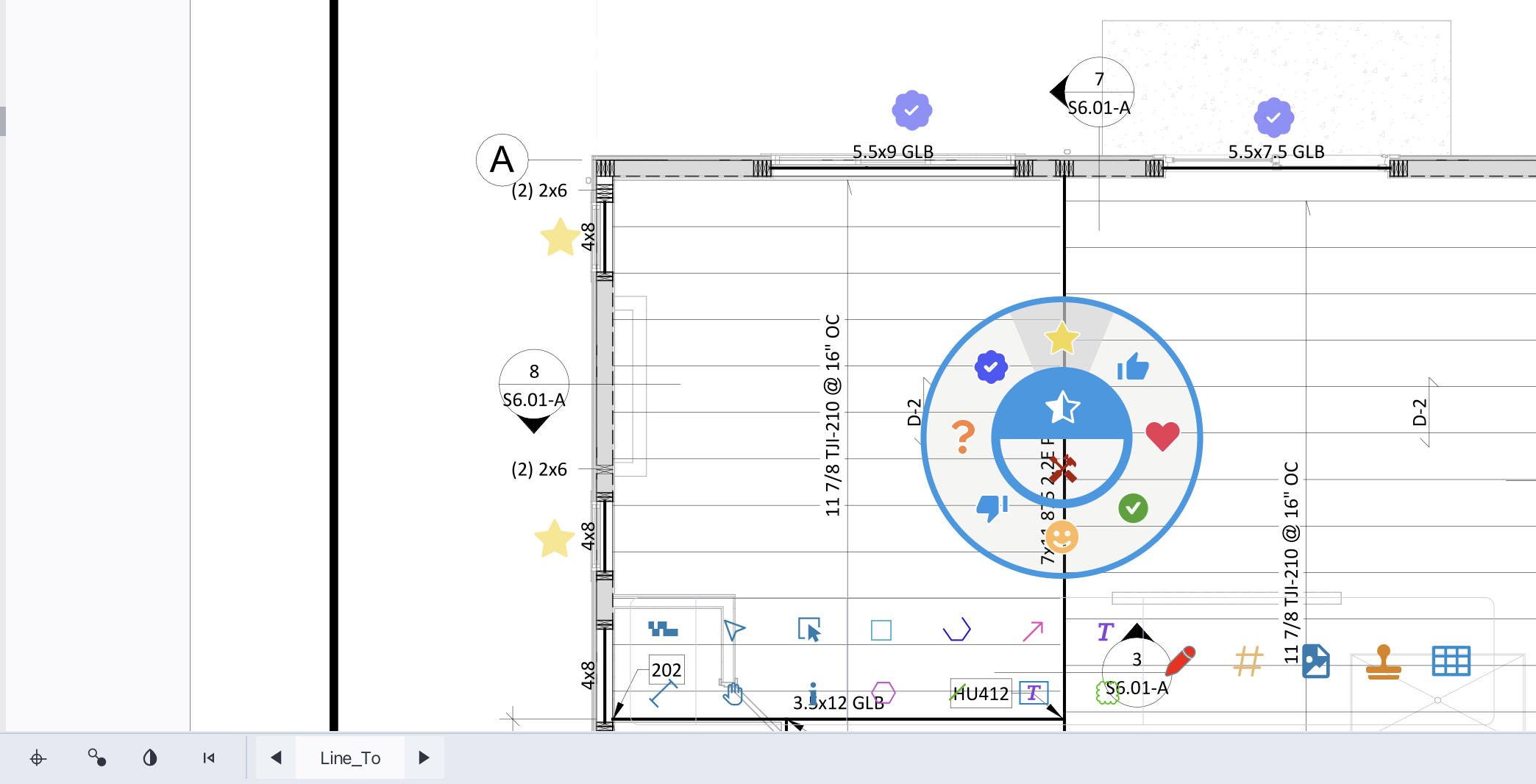
Task: Select the pan hand tool
Action: [733, 693]
